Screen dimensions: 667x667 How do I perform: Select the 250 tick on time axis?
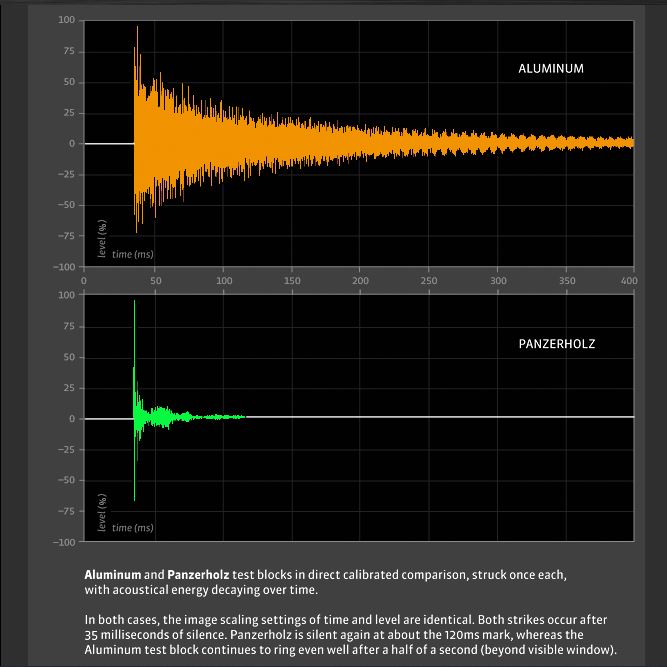pyautogui.click(x=429, y=281)
